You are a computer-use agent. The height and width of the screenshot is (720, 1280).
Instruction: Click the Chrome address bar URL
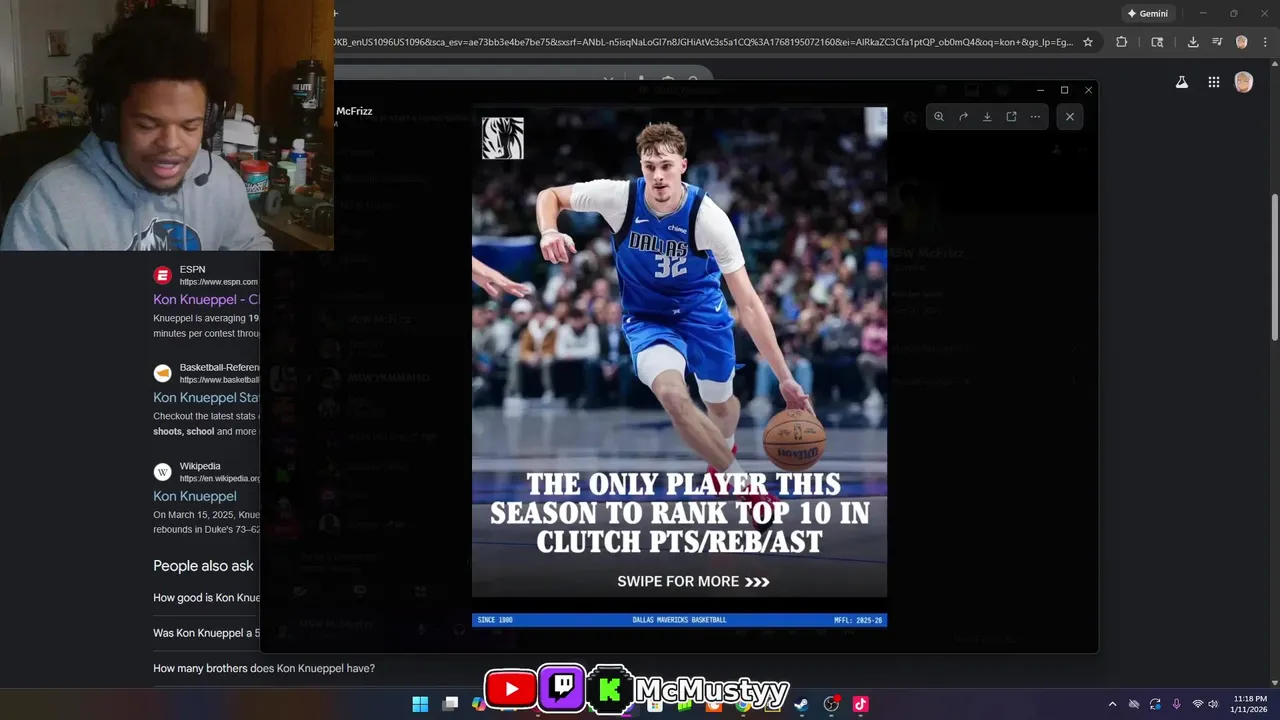point(704,42)
